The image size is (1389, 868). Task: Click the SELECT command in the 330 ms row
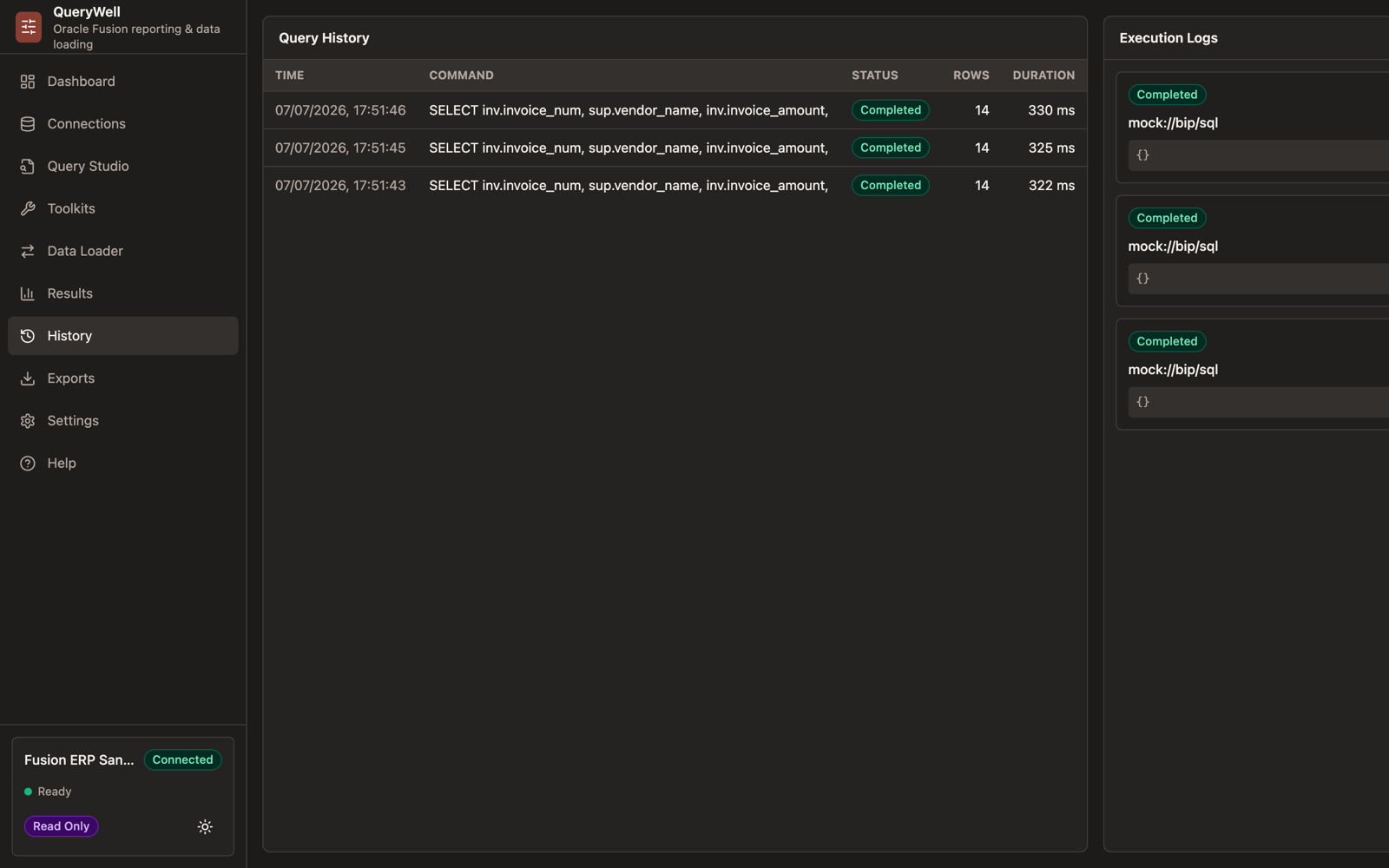(x=629, y=110)
